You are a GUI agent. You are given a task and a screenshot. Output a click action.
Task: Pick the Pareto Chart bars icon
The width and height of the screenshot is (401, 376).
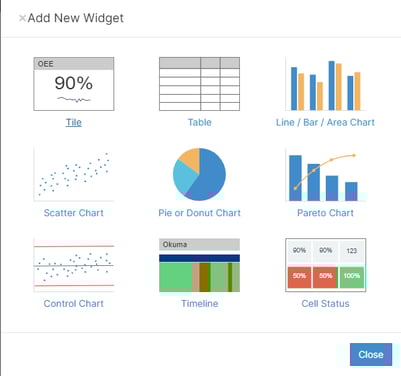325,174
